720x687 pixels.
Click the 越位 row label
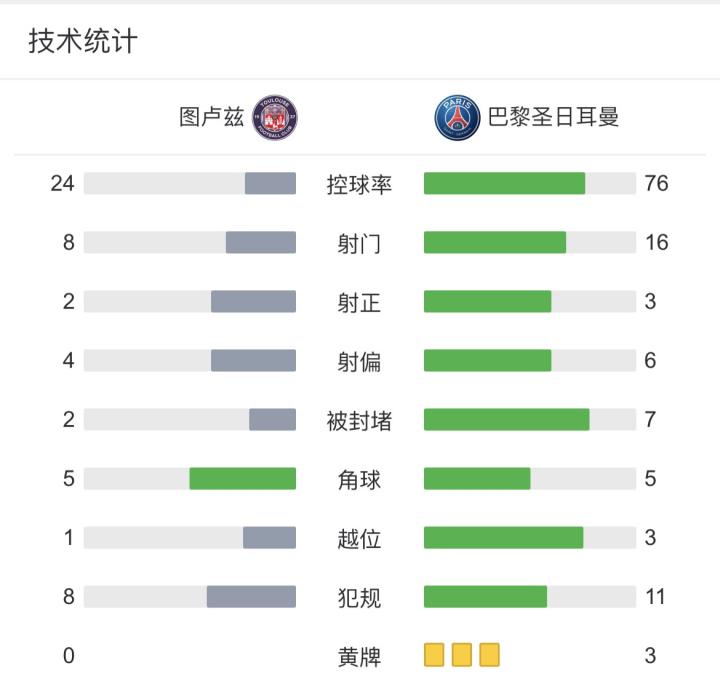pos(359,539)
